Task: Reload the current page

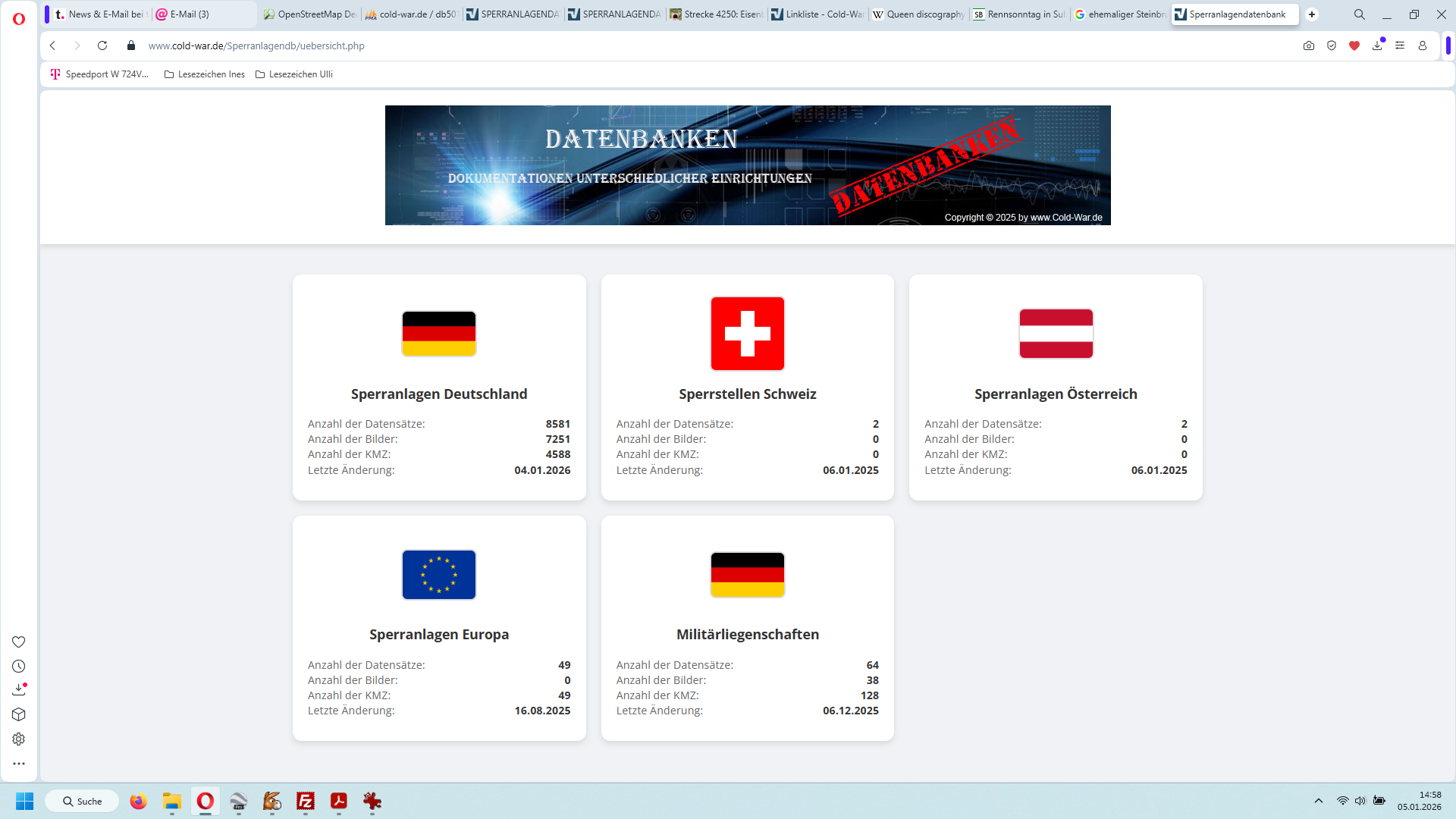Action: click(102, 45)
